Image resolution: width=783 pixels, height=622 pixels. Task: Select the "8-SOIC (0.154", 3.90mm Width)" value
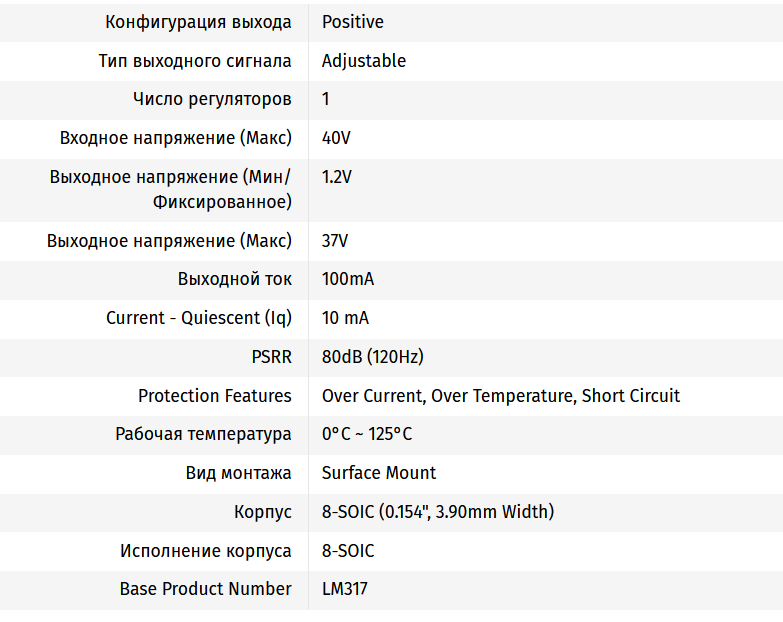tap(437, 512)
